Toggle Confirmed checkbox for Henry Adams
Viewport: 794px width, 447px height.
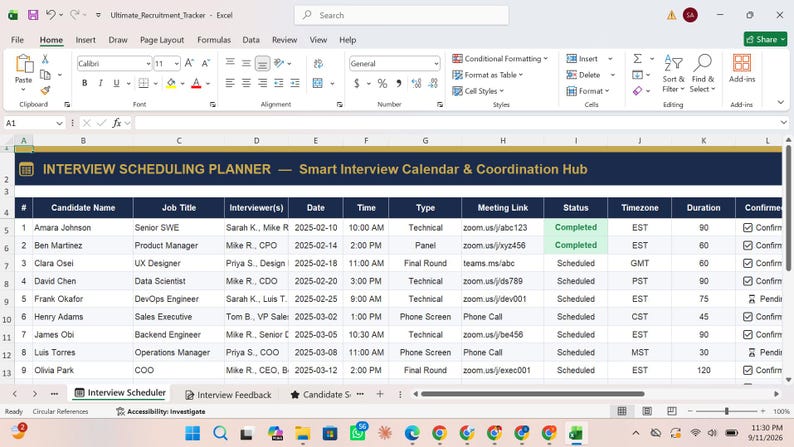(747, 317)
